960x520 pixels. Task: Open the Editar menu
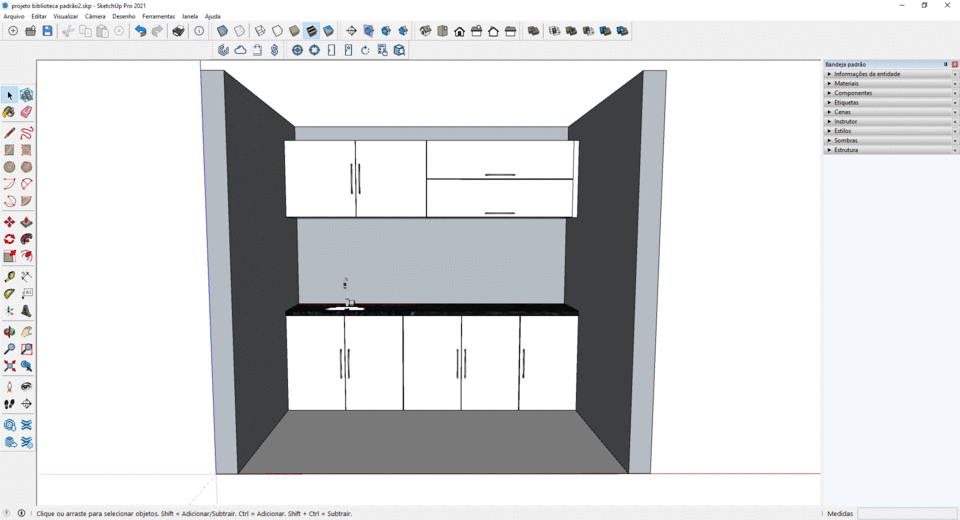tap(39, 17)
